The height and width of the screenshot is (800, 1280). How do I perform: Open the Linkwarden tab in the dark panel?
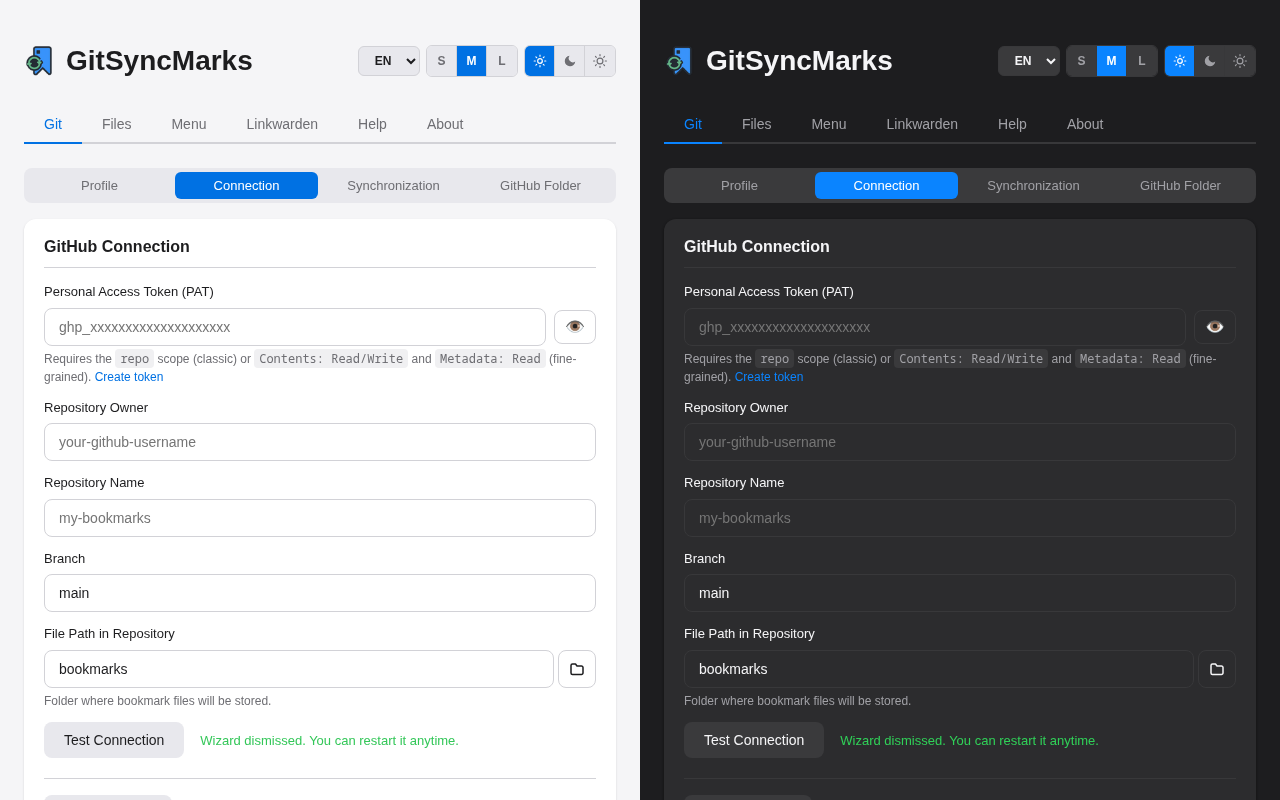point(922,124)
